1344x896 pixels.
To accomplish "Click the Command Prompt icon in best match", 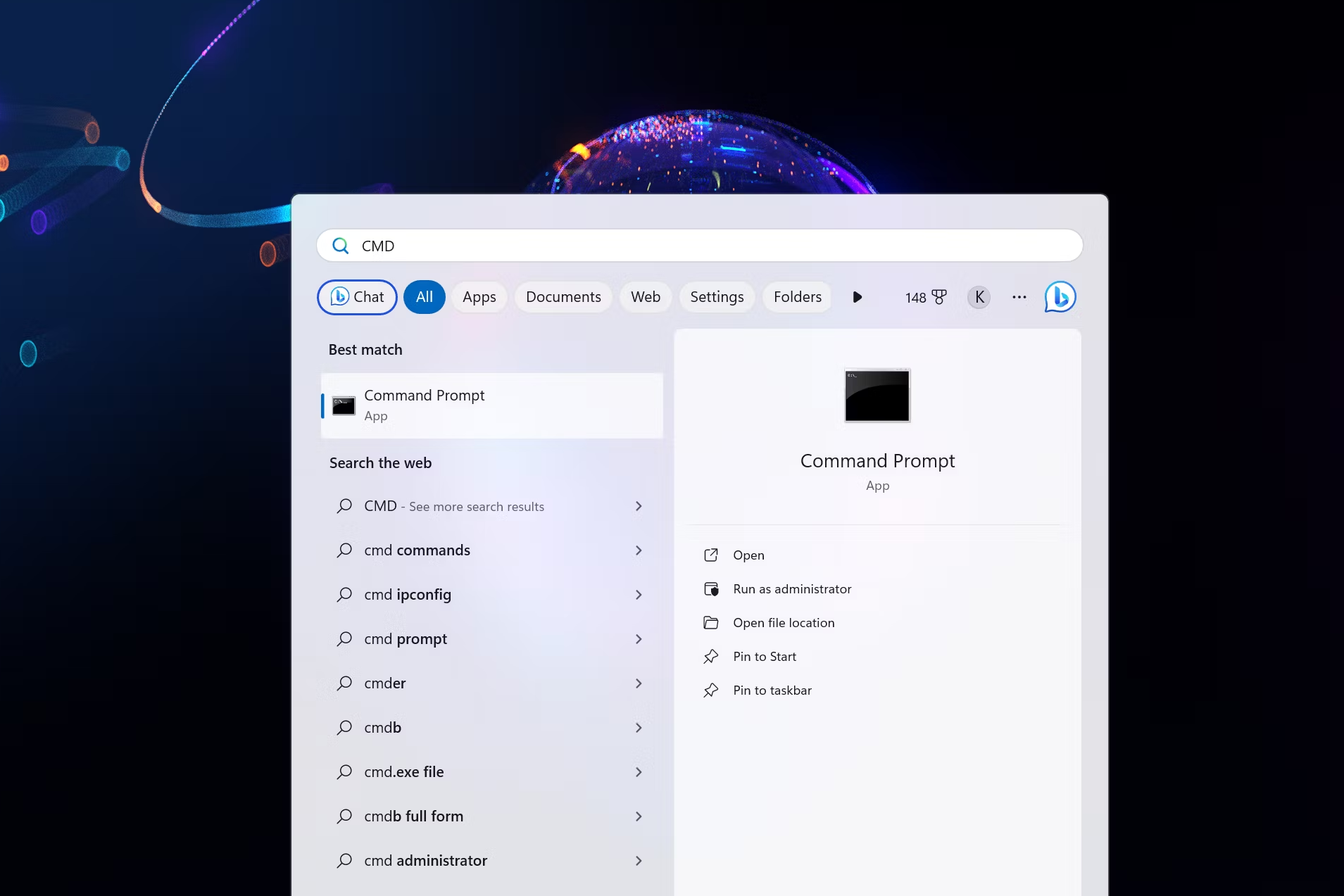I will pos(344,406).
